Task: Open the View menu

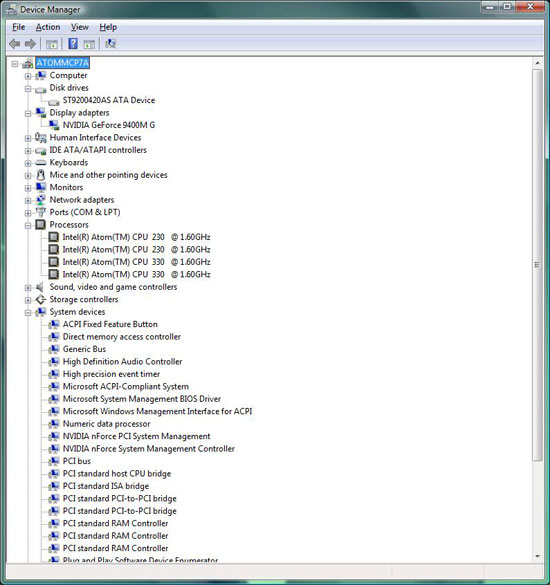Action: pyautogui.click(x=80, y=27)
